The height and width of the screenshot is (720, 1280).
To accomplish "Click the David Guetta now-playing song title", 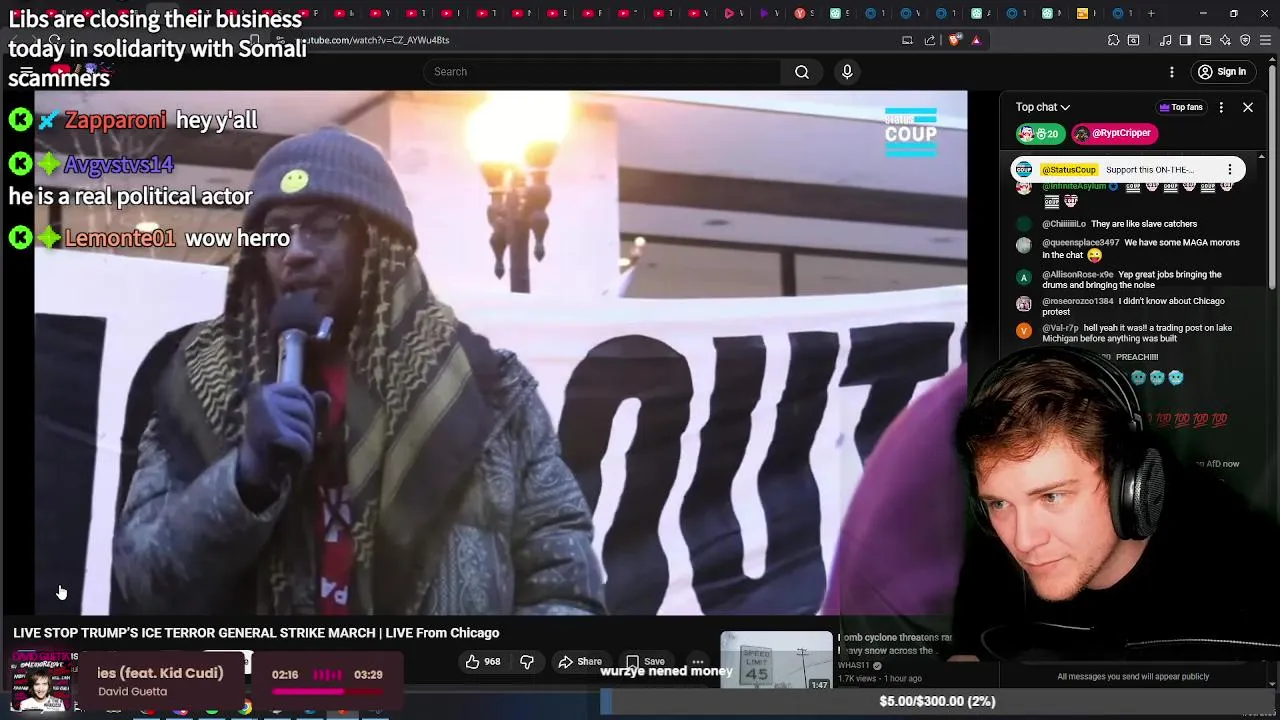I will pyautogui.click(x=160, y=673).
